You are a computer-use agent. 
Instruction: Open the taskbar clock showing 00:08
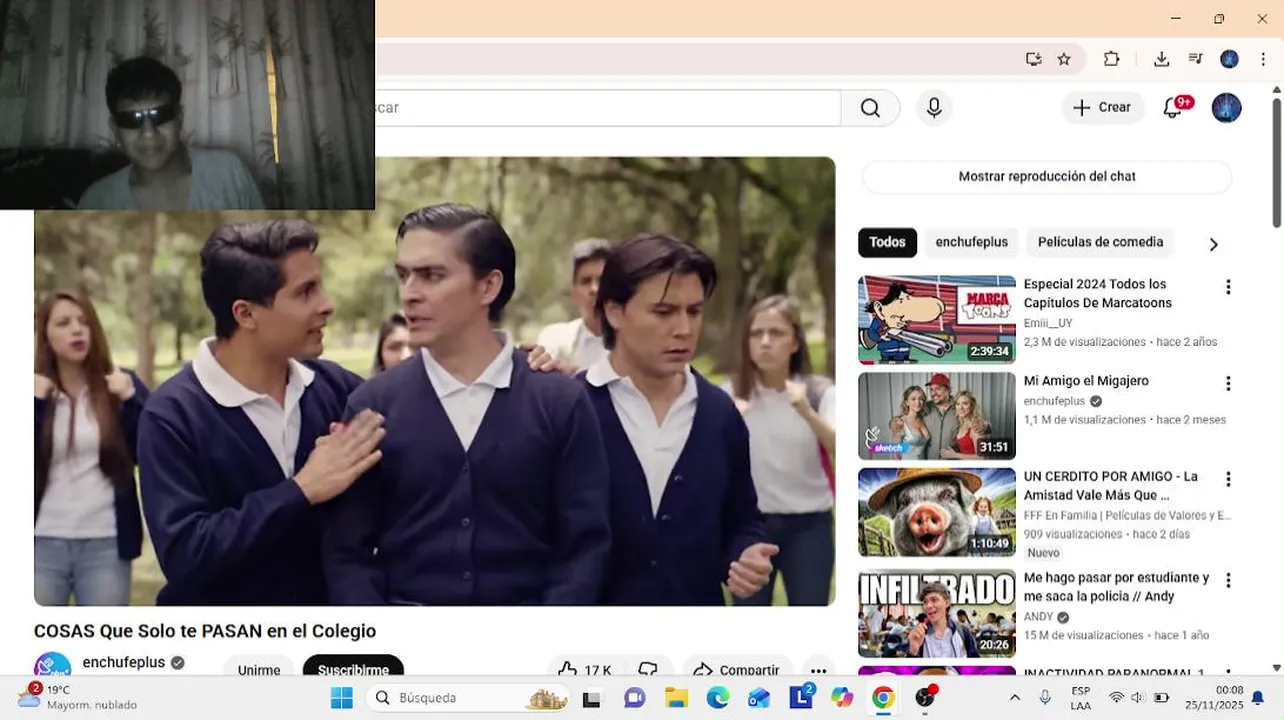pyautogui.click(x=1215, y=698)
